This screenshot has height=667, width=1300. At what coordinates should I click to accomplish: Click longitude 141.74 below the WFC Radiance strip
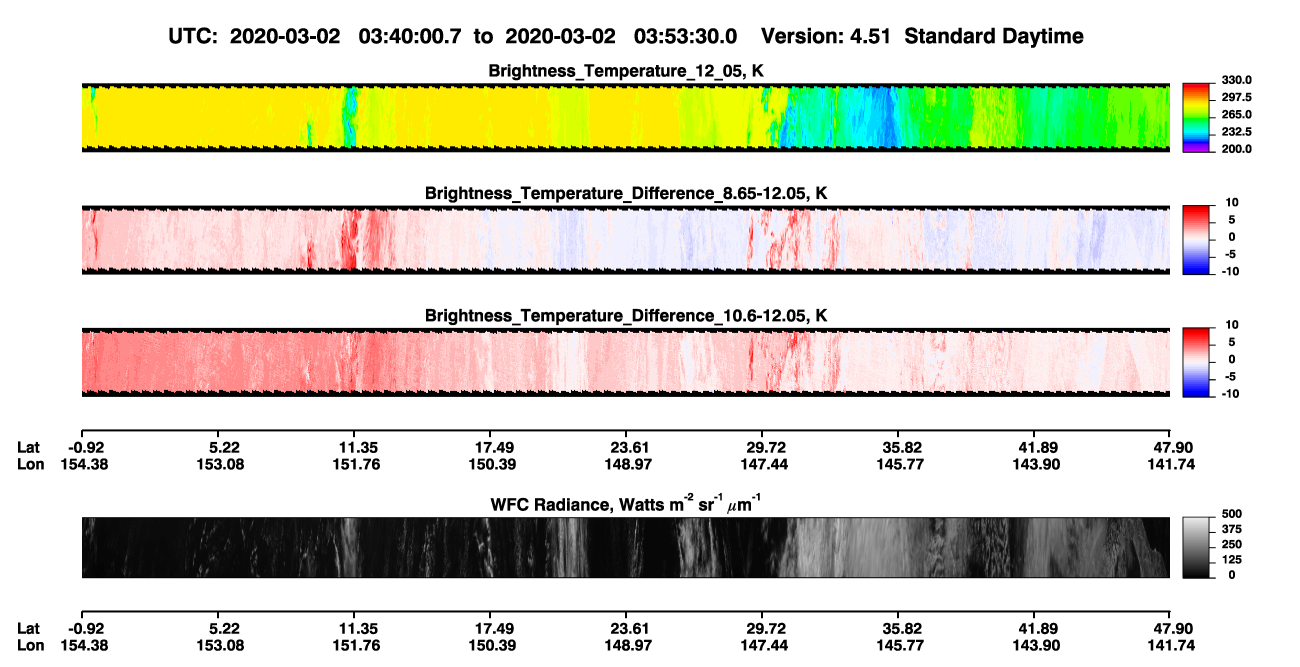tap(1170, 645)
